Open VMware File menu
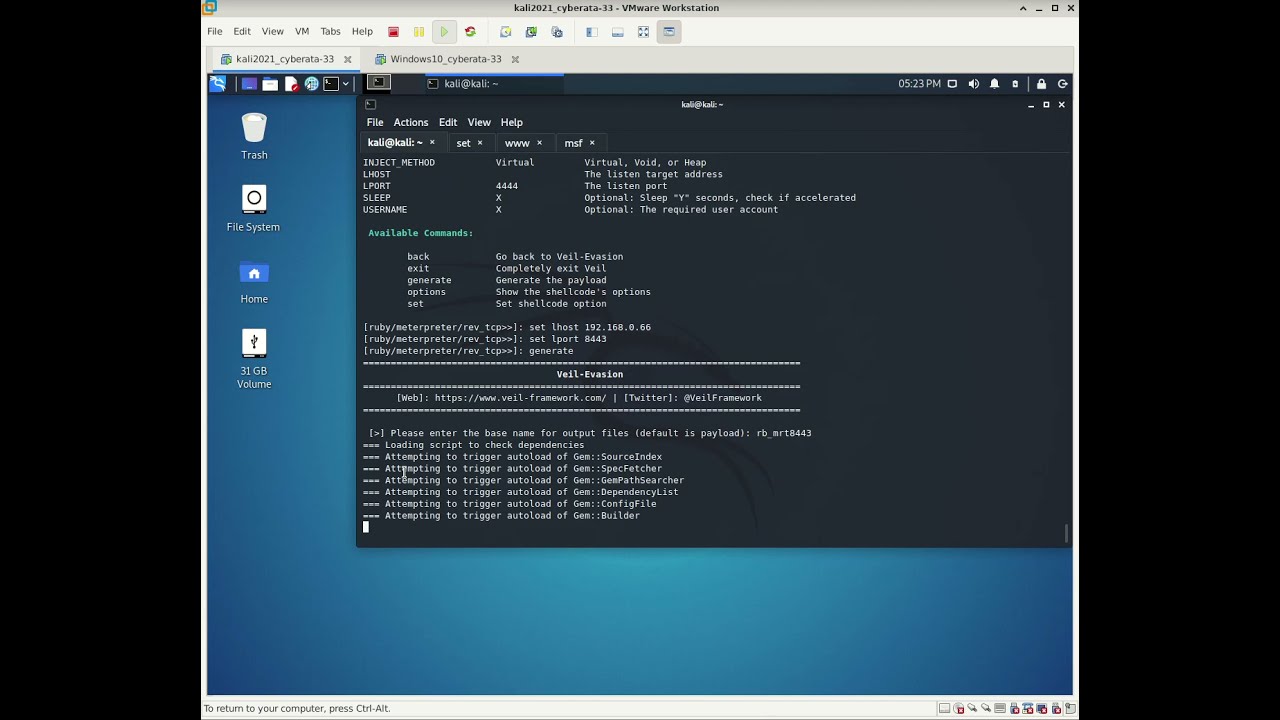Image resolution: width=1280 pixels, height=720 pixels. pos(215,32)
